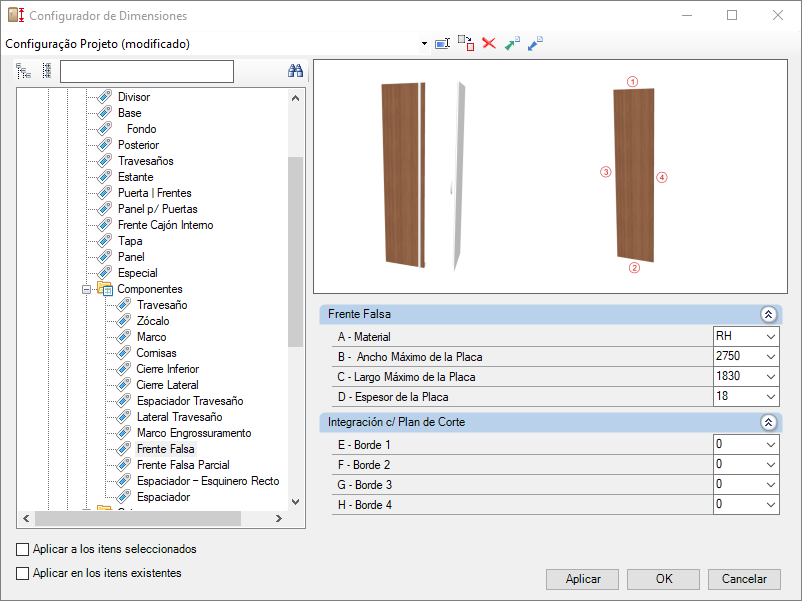Screen dimensions: 802x601
Task: Click the tag icon beside Posterior
Action: coord(104,144)
